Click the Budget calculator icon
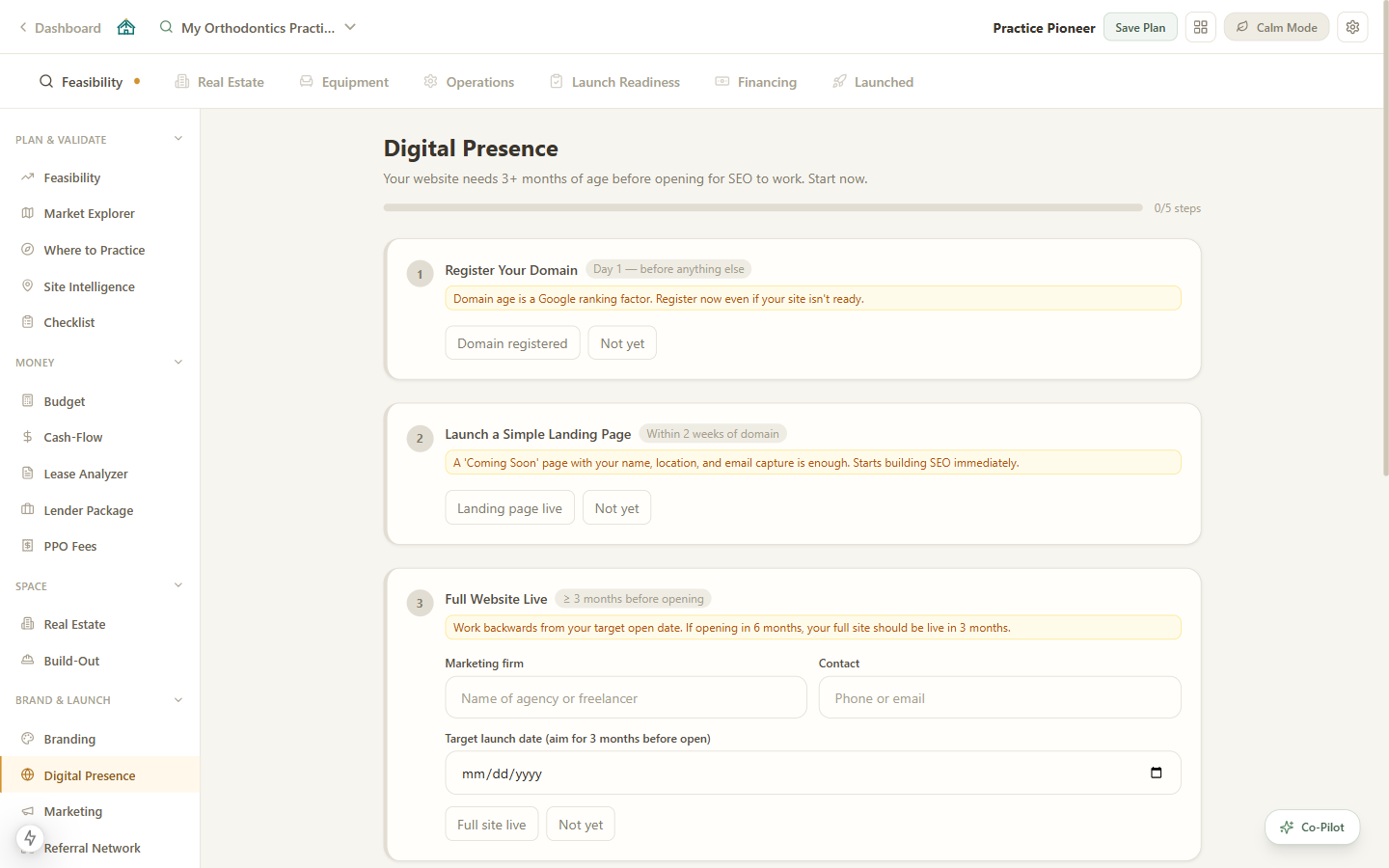Image resolution: width=1389 pixels, height=868 pixels. point(28,401)
